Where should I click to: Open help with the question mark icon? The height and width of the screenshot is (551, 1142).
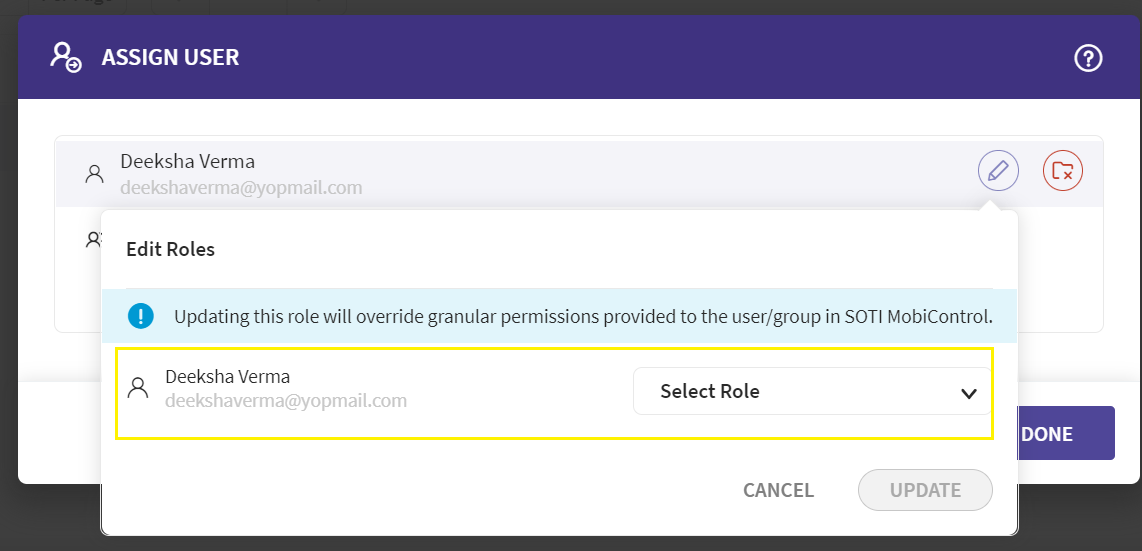[x=1088, y=58]
